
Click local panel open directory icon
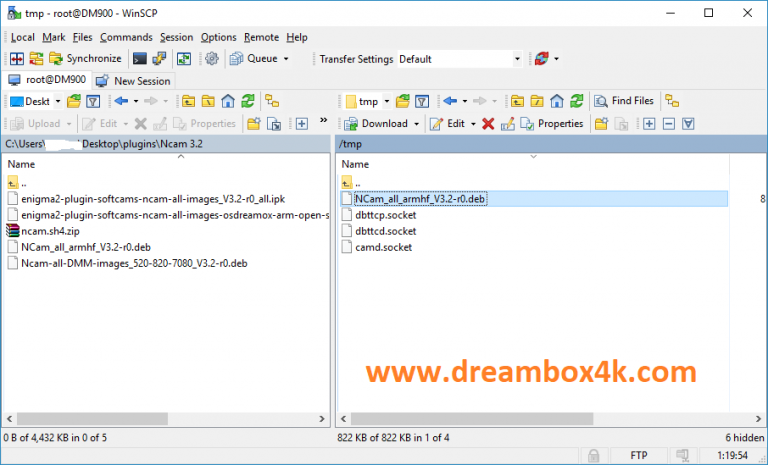coord(74,101)
